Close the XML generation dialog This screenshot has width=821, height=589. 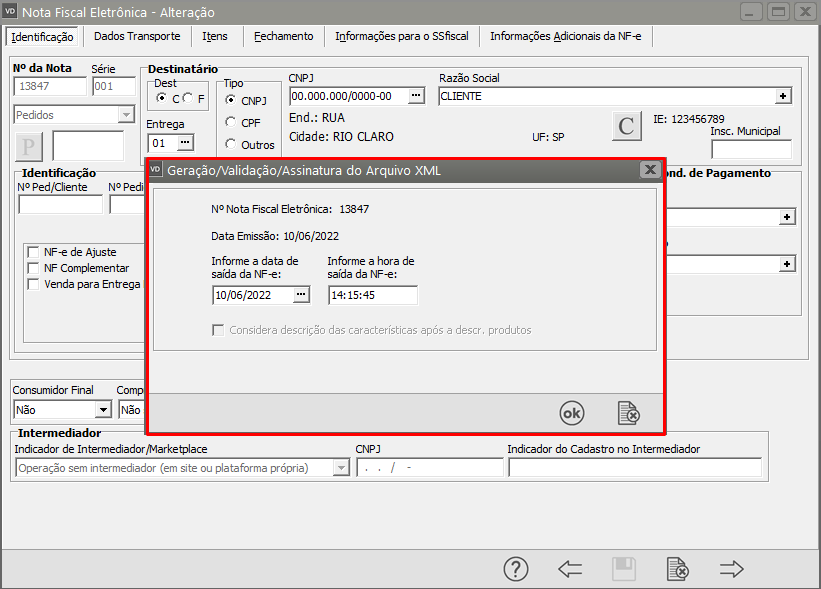(649, 170)
